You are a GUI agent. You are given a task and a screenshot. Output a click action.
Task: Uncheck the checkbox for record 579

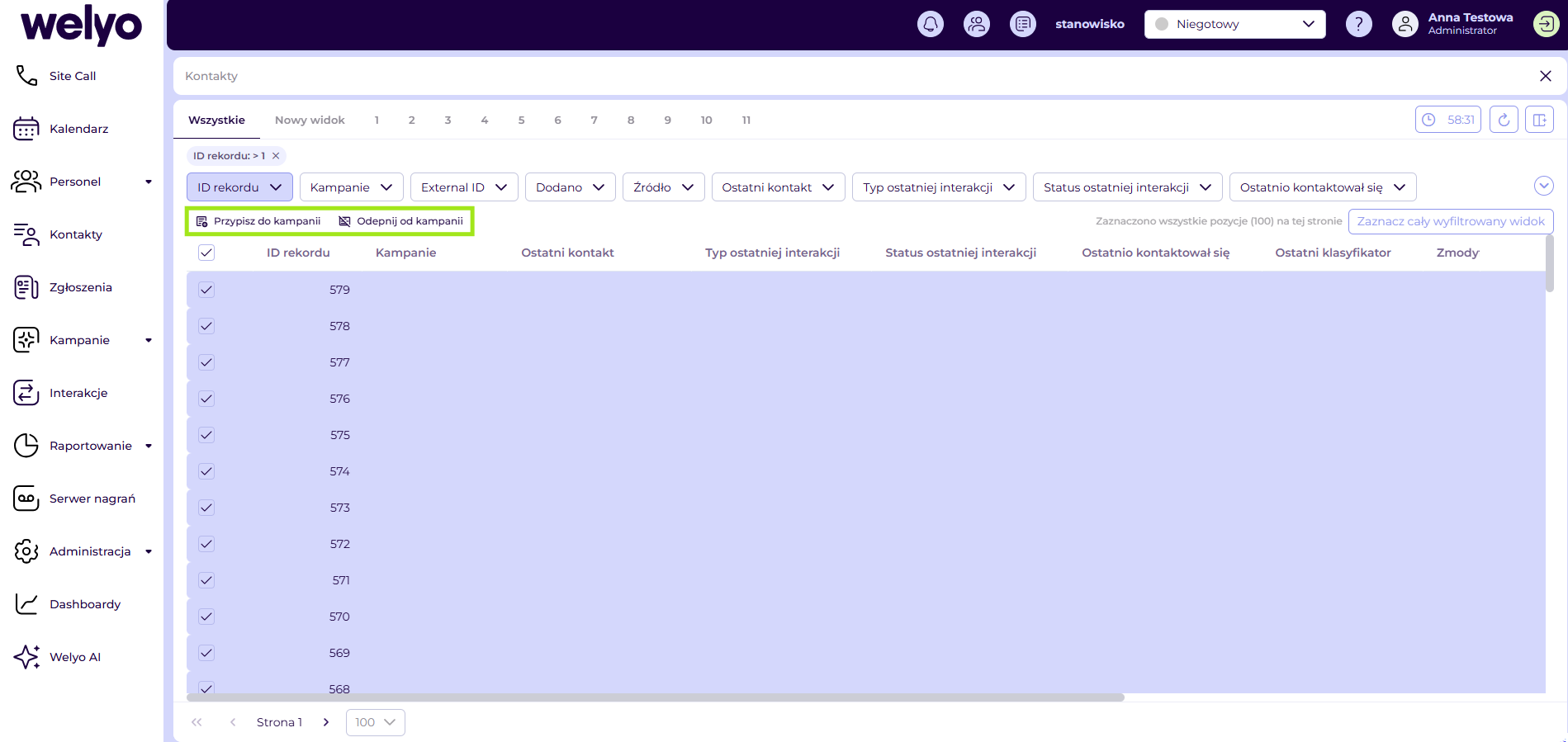(x=206, y=290)
